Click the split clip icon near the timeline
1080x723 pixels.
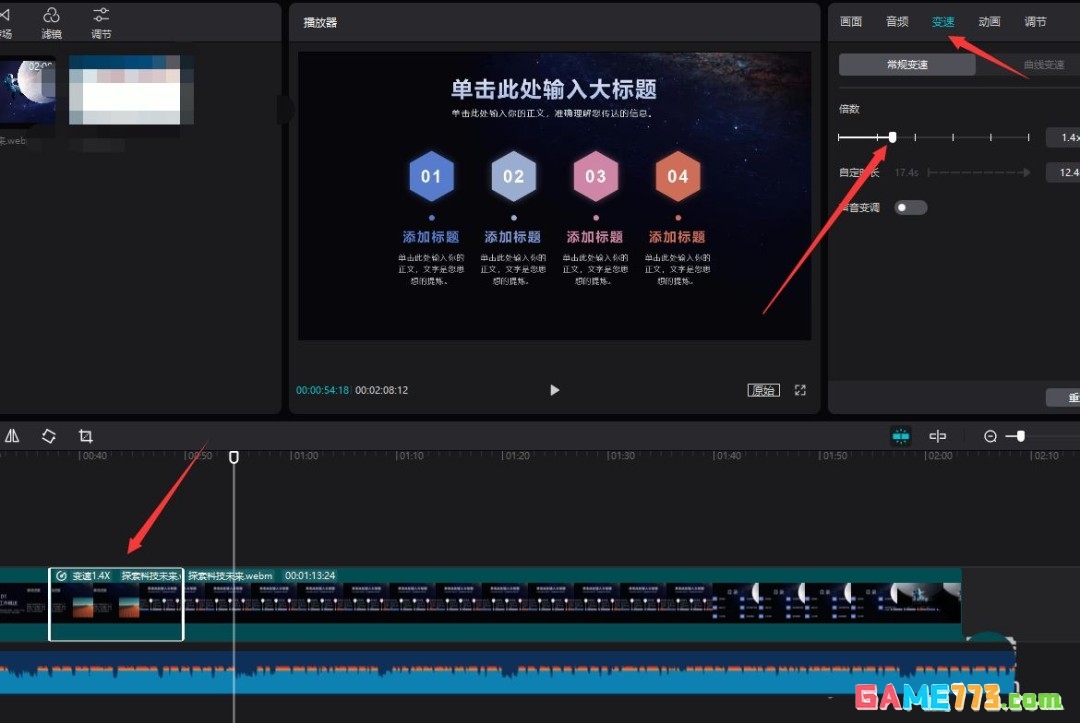[x=938, y=436]
